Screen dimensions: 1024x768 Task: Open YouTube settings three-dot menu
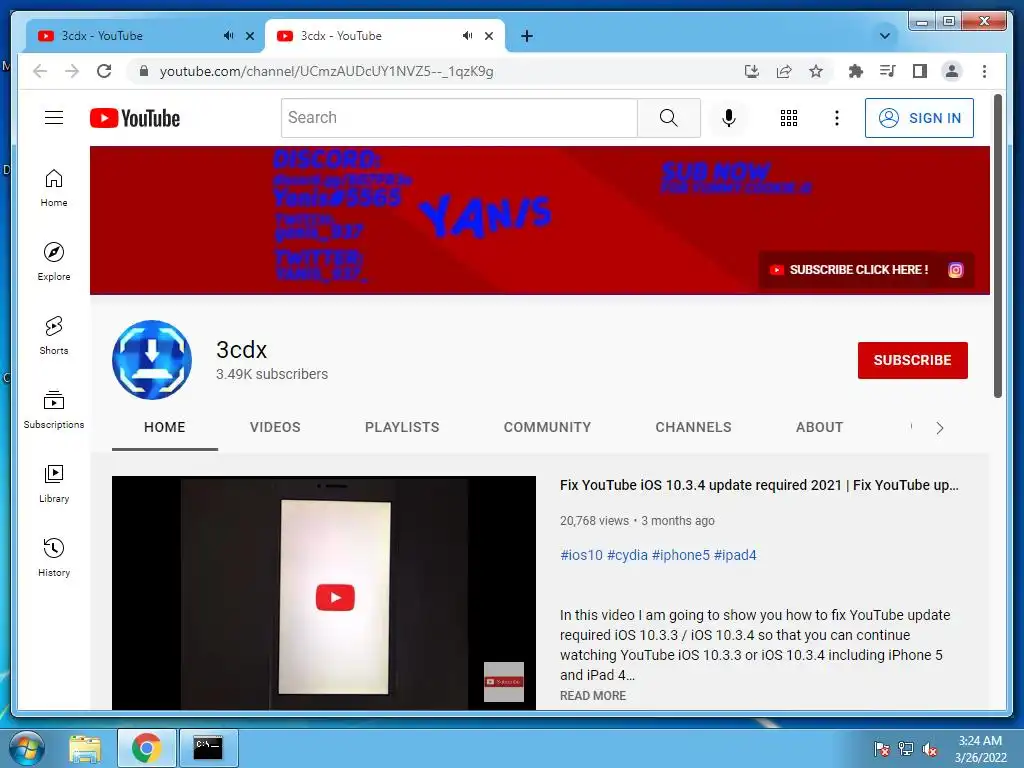click(837, 118)
